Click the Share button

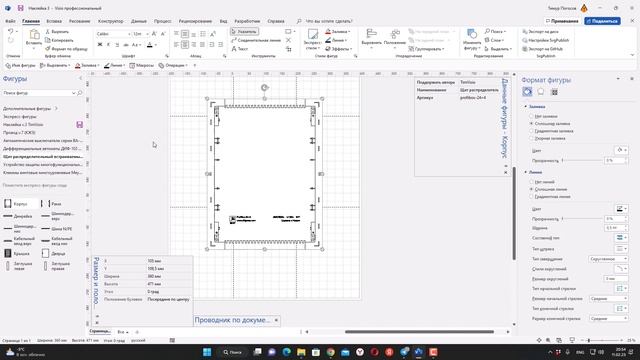[602, 21]
